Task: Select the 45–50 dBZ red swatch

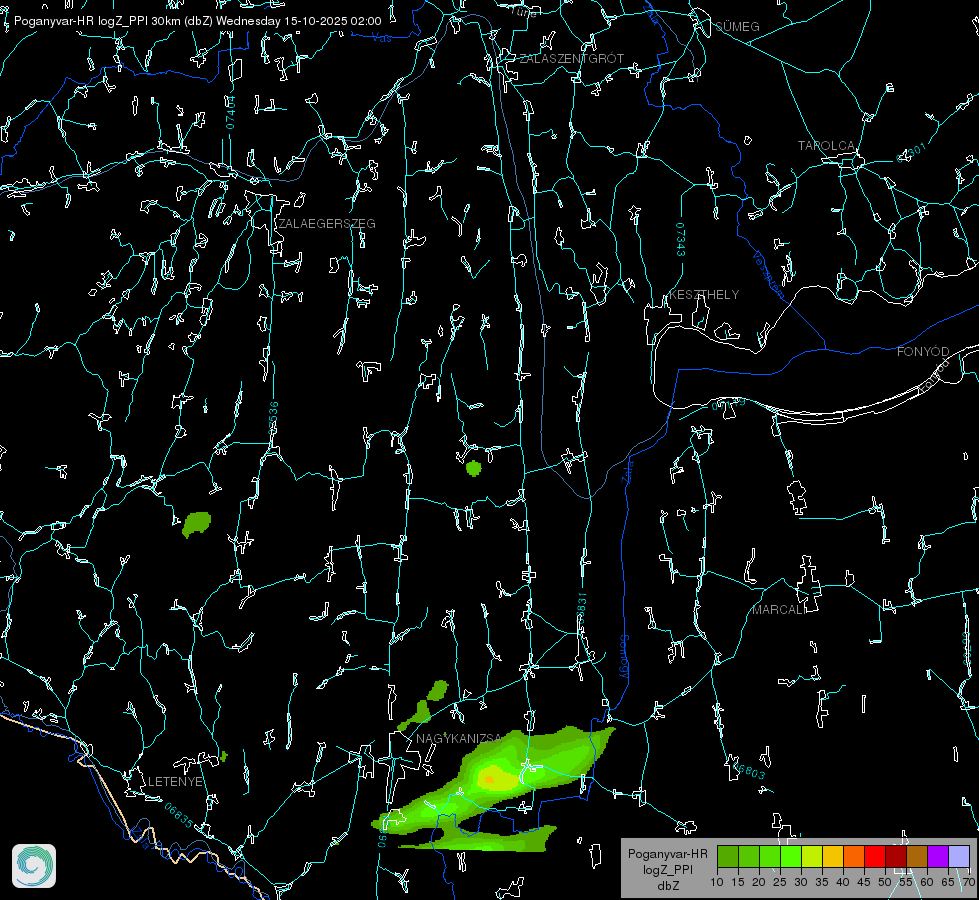Action: (875, 856)
